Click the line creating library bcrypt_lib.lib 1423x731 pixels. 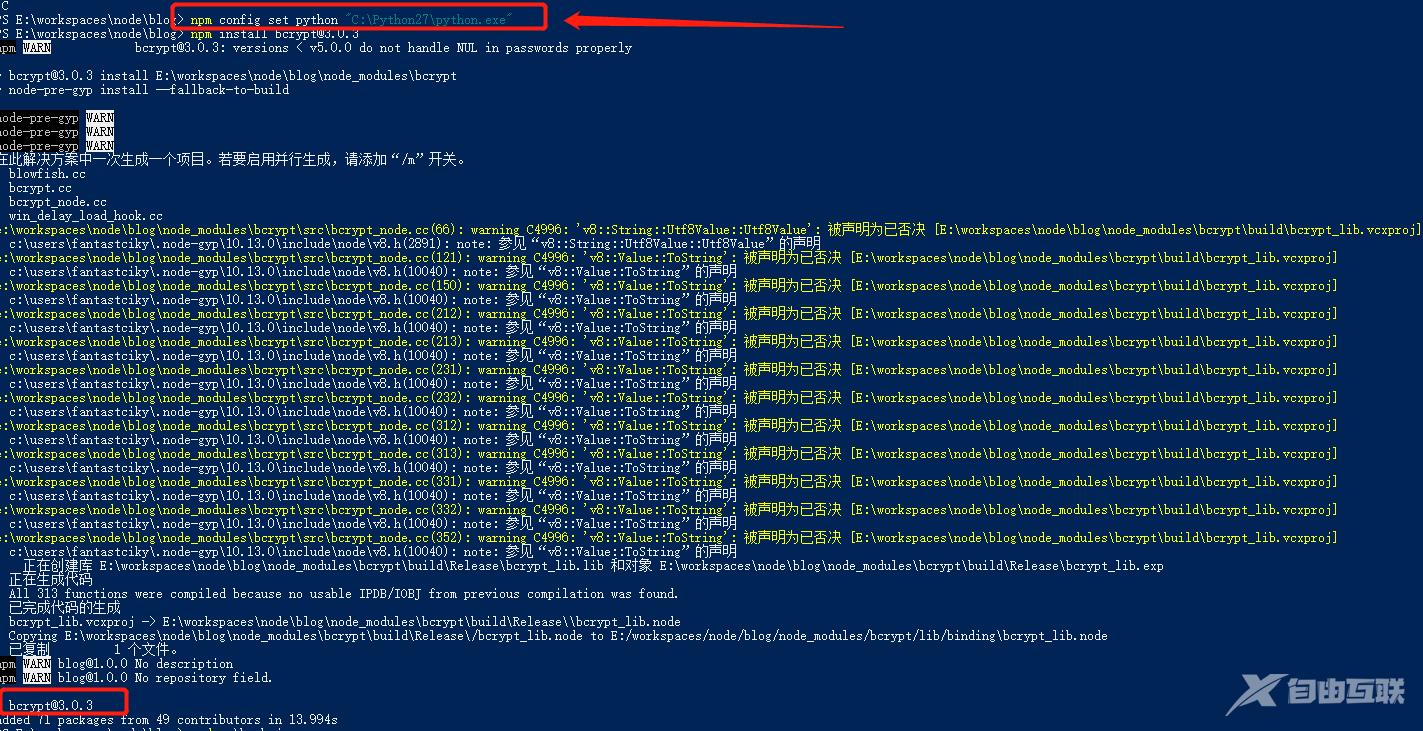pos(593,566)
